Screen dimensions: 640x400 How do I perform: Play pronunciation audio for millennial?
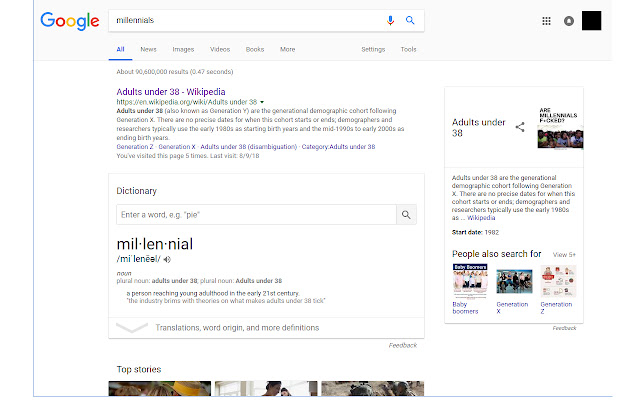pos(167,259)
